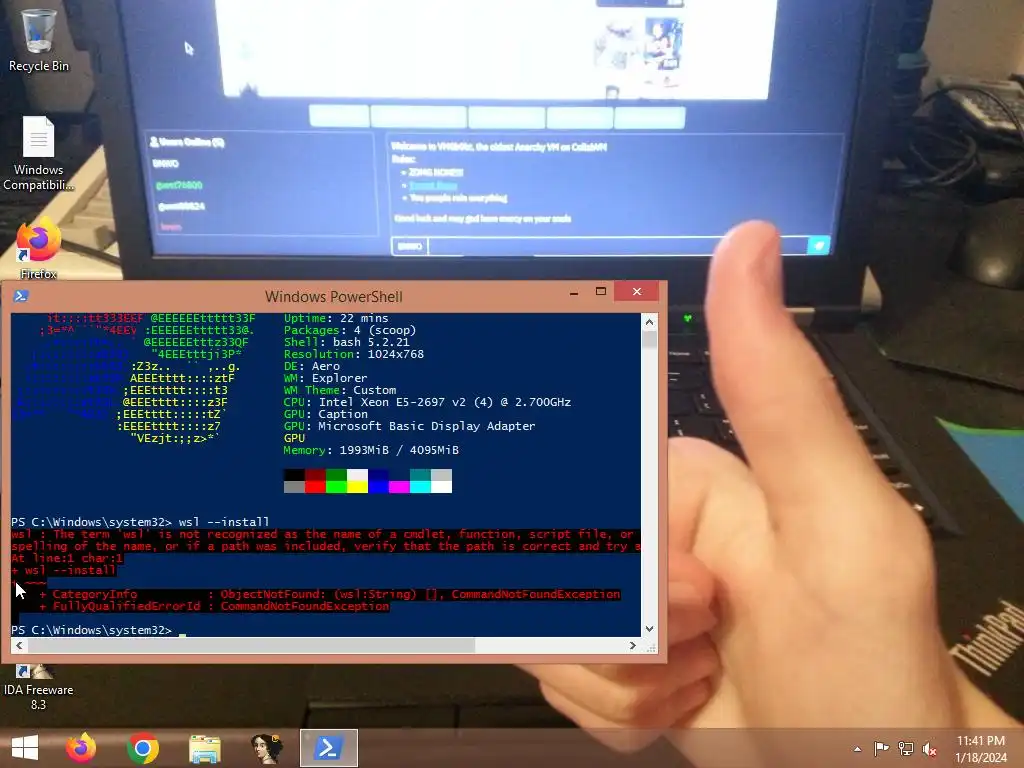Click the 'Resolution: 1024x768' line
The width and height of the screenshot is (1024, 768).
(x=354, y=354)
